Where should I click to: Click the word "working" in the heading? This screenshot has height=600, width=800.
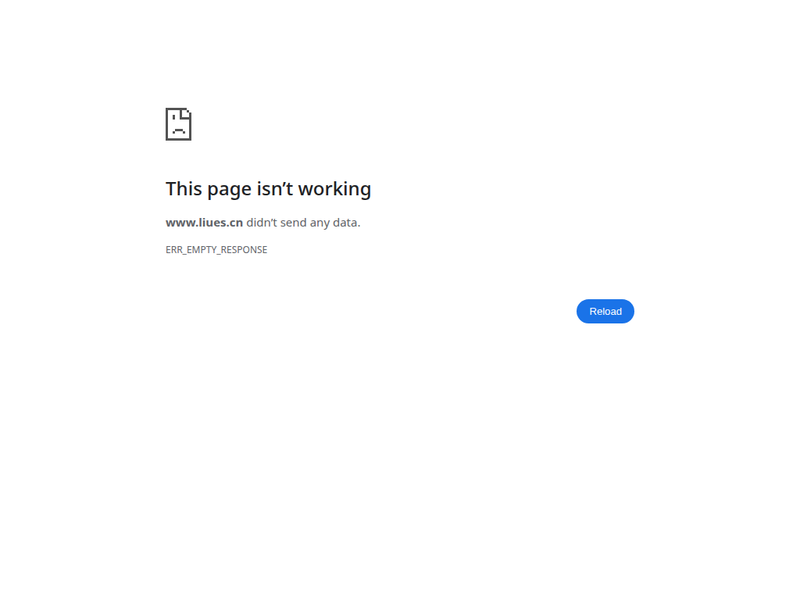tap(335, 190)
